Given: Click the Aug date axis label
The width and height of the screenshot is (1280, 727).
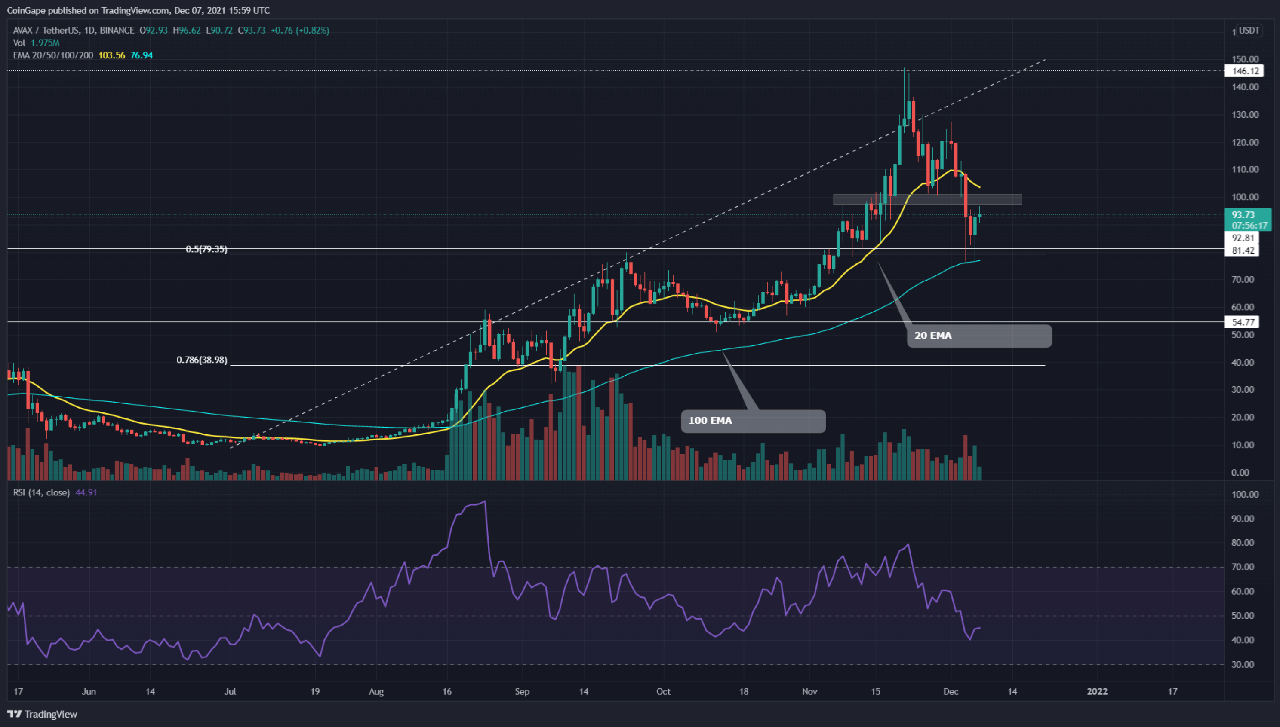Looking at the screenshot, I should point(376,691).
